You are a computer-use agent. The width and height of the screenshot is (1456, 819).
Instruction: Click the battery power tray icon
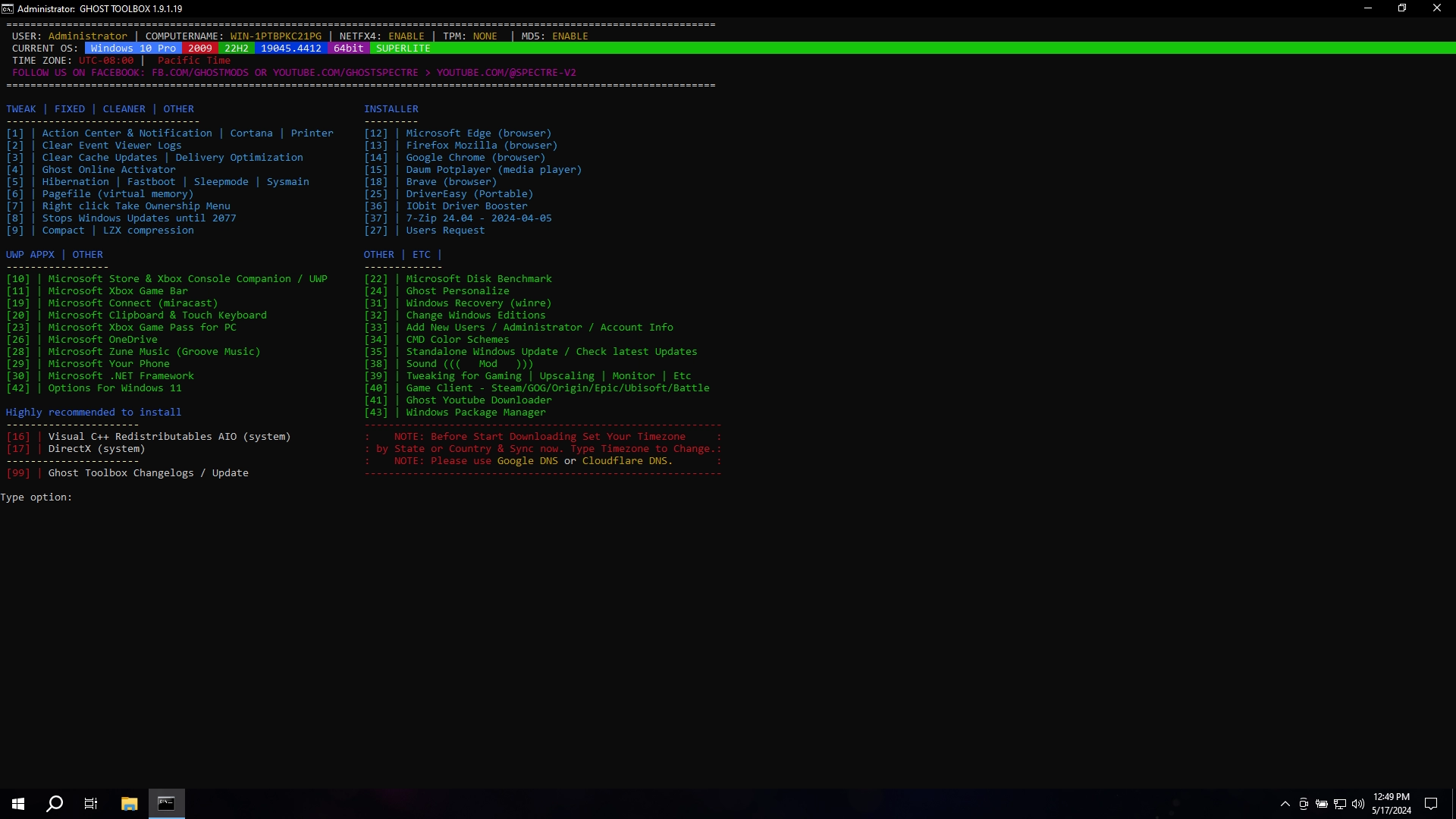point(1322,804)
